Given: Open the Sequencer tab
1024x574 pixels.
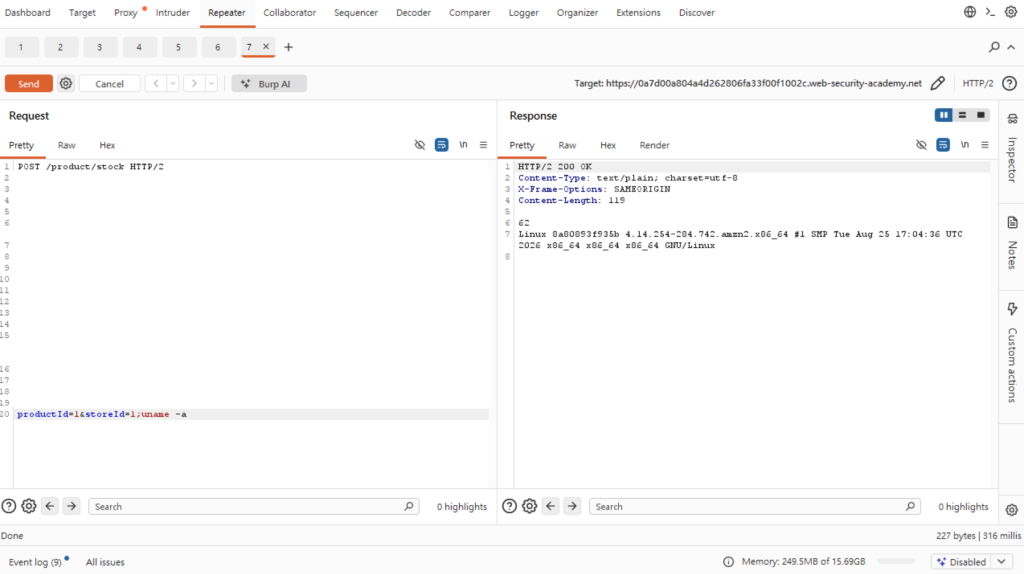Looking at the screenshot, I should (x=356, y=12).
